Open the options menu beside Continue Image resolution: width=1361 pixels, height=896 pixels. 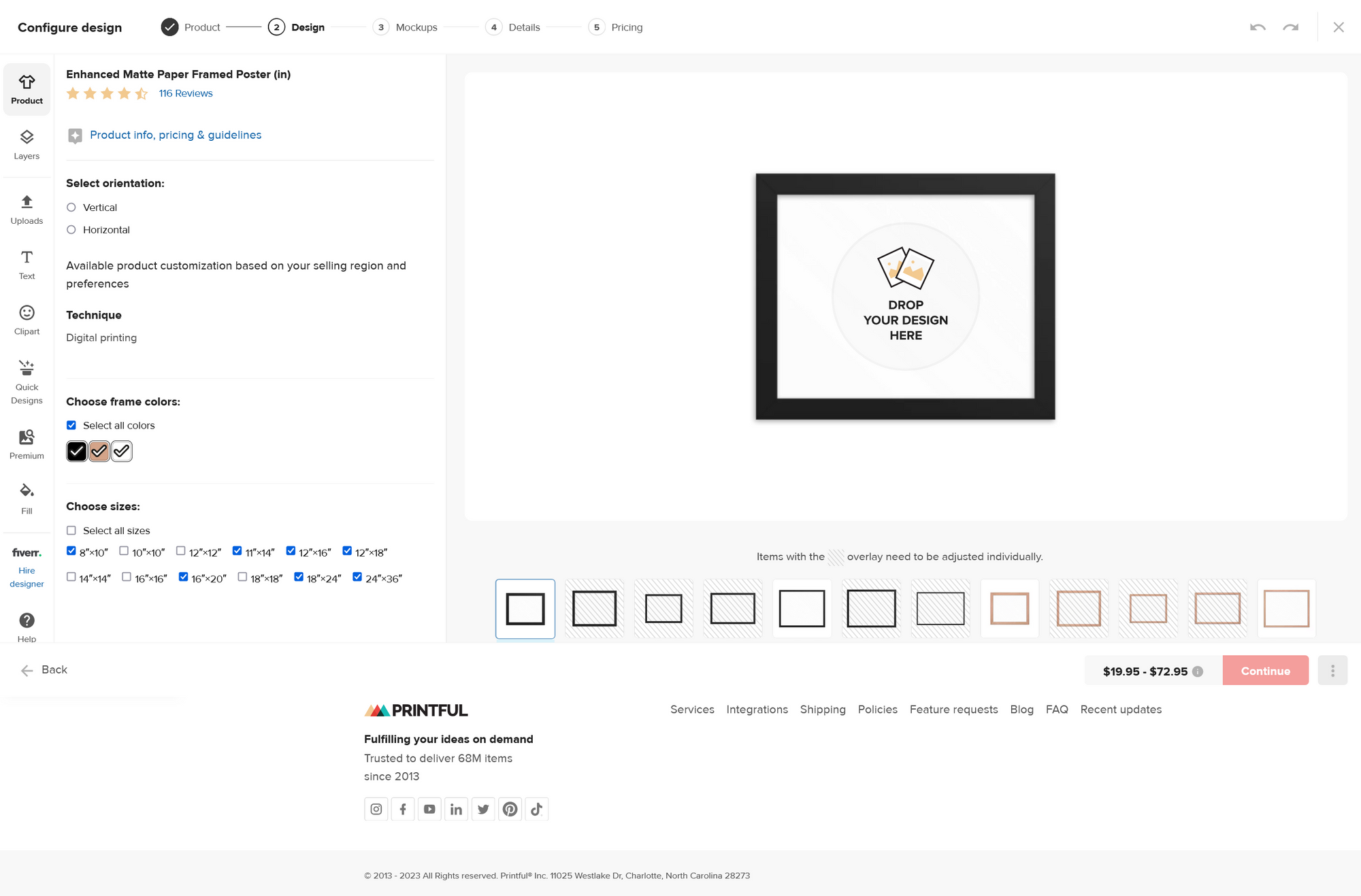coord(1332,670)
